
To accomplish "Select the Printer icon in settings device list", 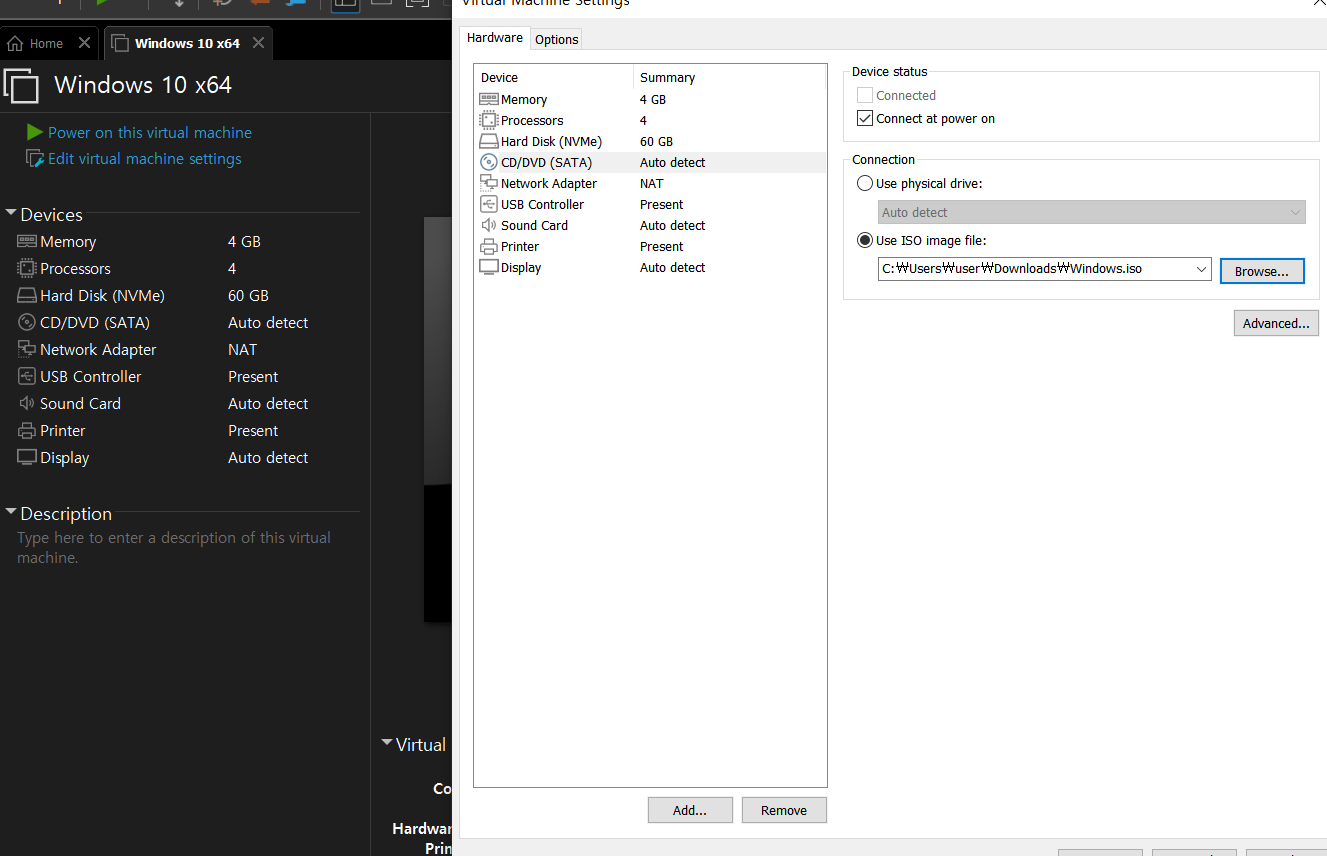I will coord(488,246).
